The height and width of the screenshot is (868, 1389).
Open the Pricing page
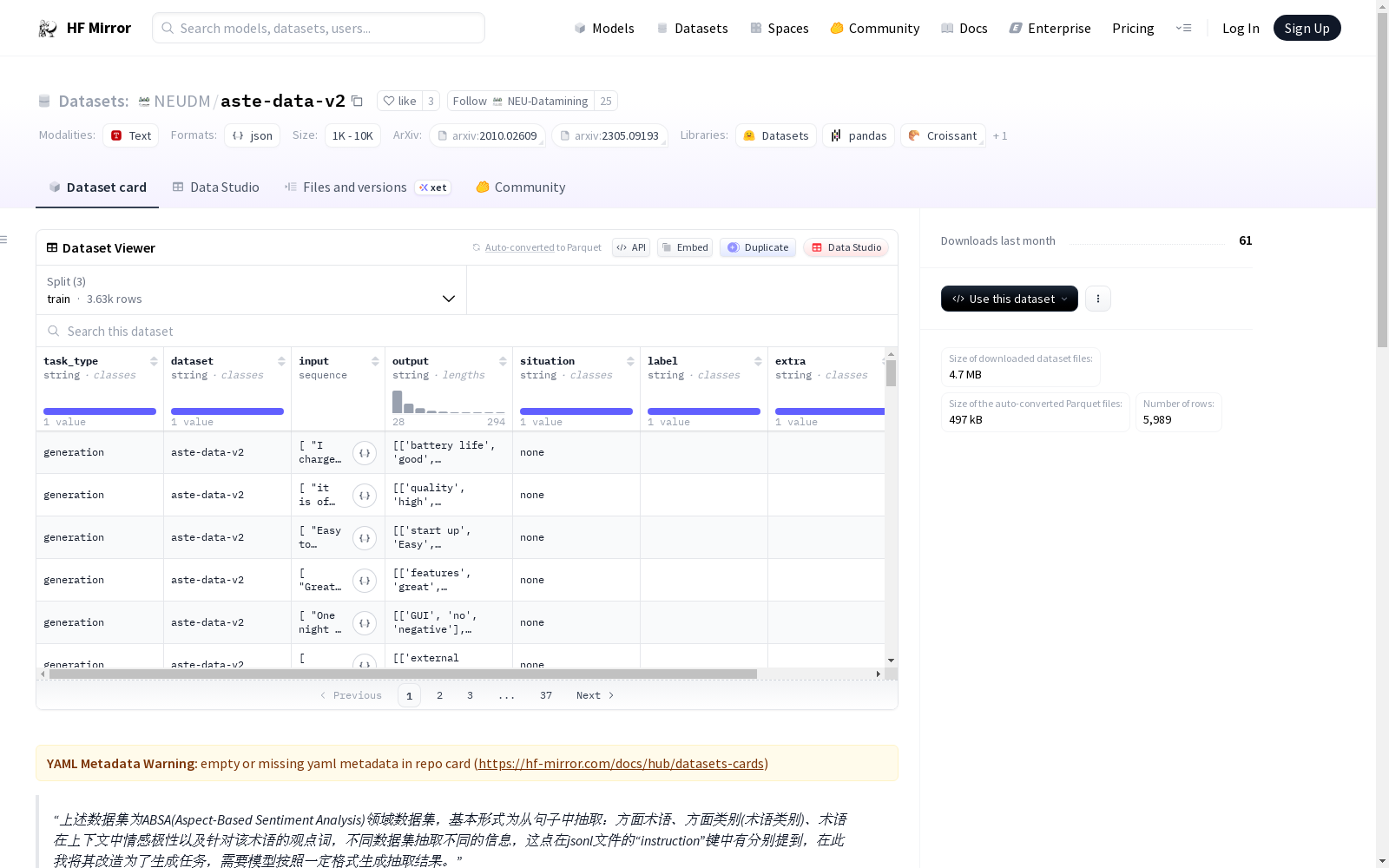pyautogui.click(x=1133, y=28)
